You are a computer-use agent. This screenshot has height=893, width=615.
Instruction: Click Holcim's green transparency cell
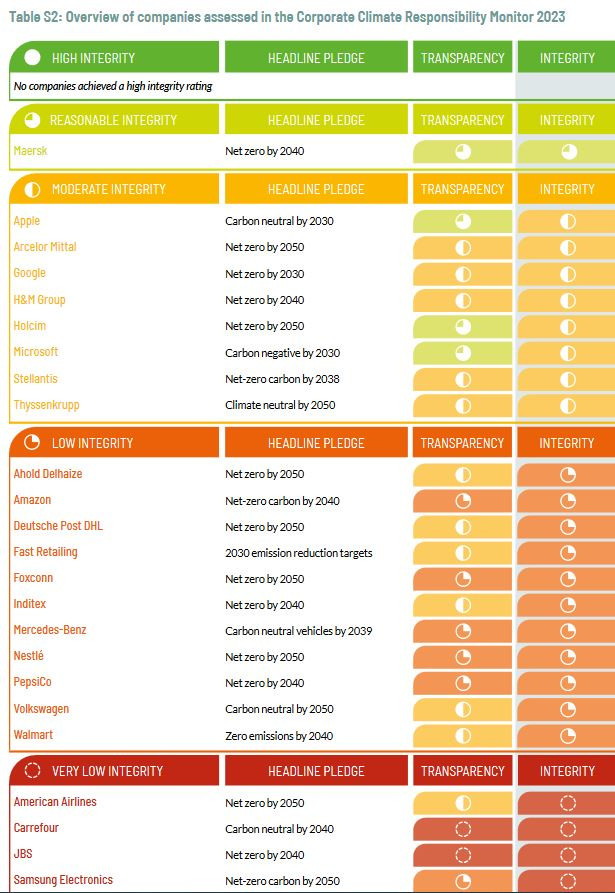coord(463,326)
